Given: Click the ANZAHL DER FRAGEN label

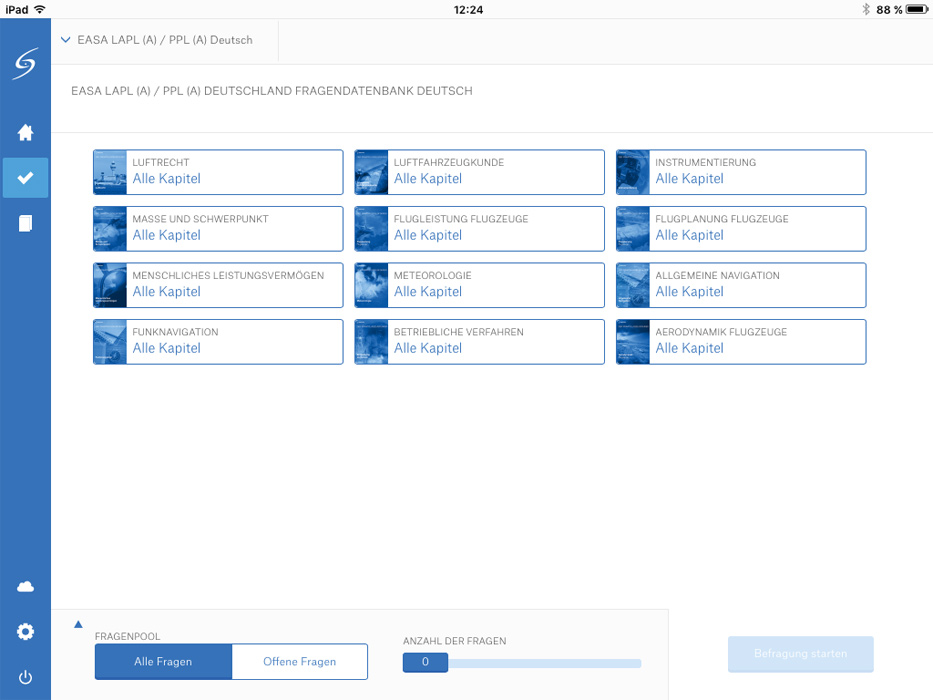Looking at the screenshot, I should 455,641.
